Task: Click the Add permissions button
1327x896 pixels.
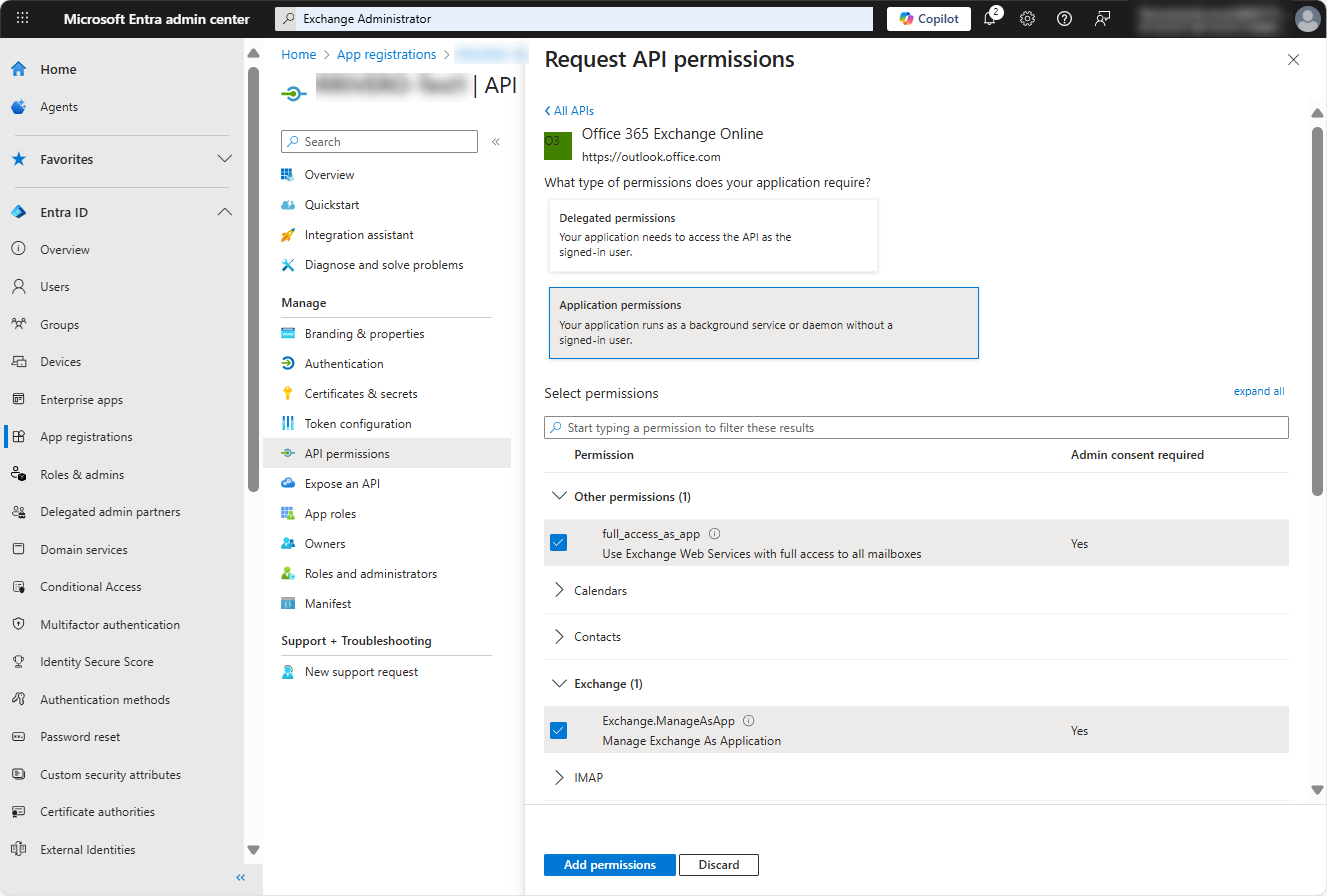Action: click(609, 864)
